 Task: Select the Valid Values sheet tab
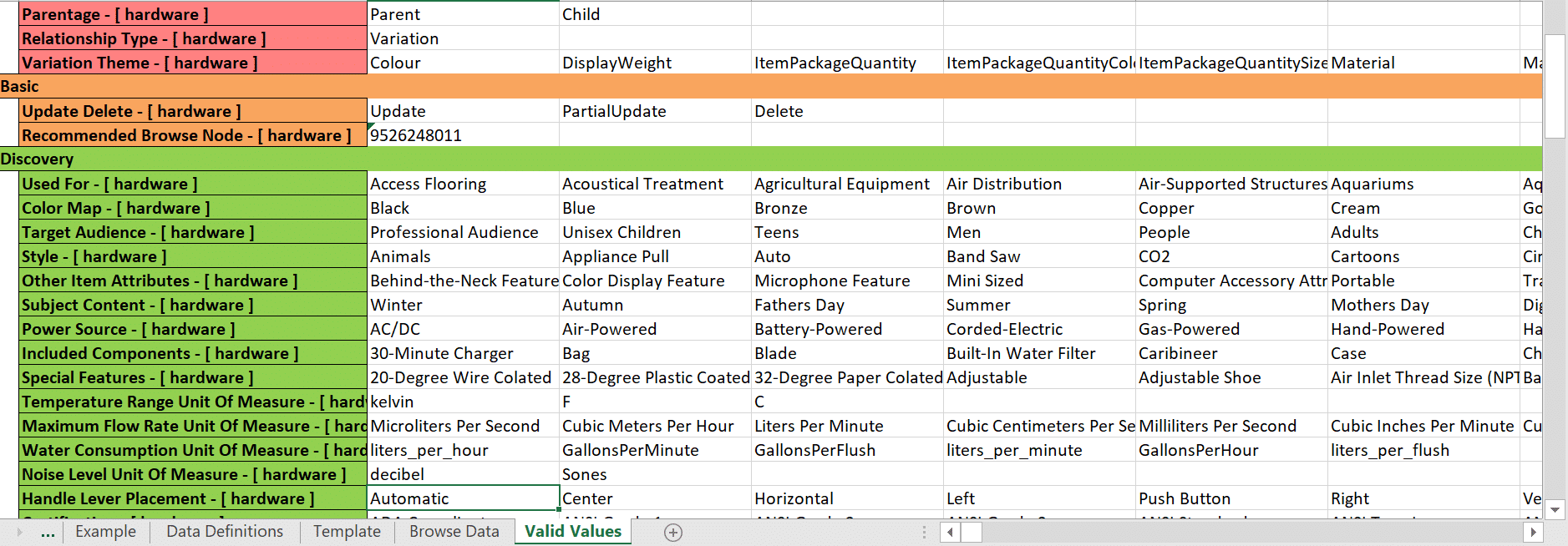[x=573, y=532]
